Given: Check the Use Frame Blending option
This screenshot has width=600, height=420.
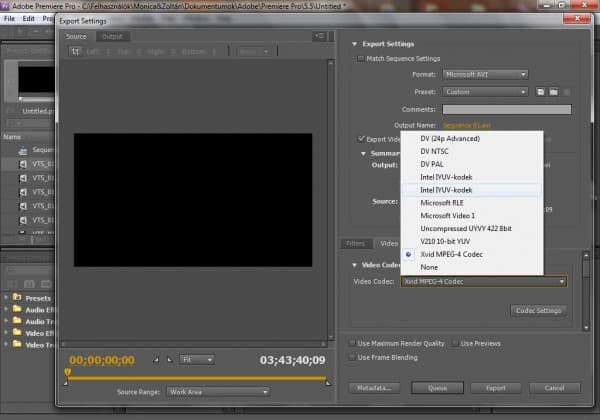Looking at the screenshot, I should [351, 356].
